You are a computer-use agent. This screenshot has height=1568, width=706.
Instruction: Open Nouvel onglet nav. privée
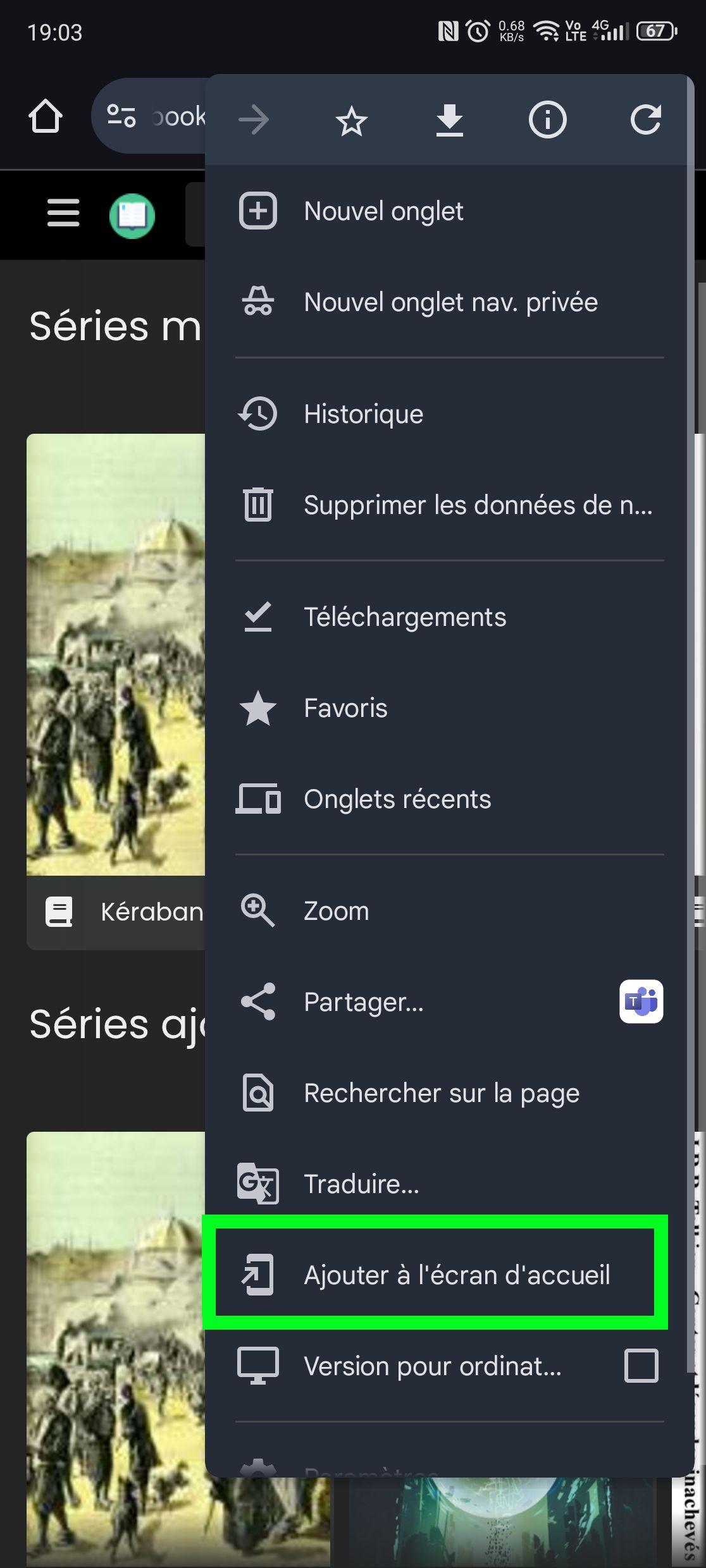(450, 302)
